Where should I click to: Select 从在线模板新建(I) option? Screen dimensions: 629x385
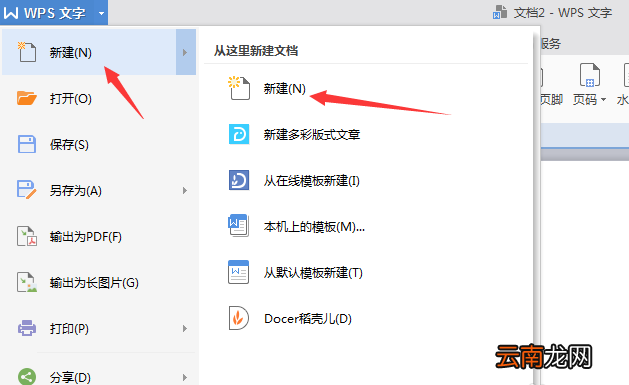pyautogui.click(x=312, y=180)
